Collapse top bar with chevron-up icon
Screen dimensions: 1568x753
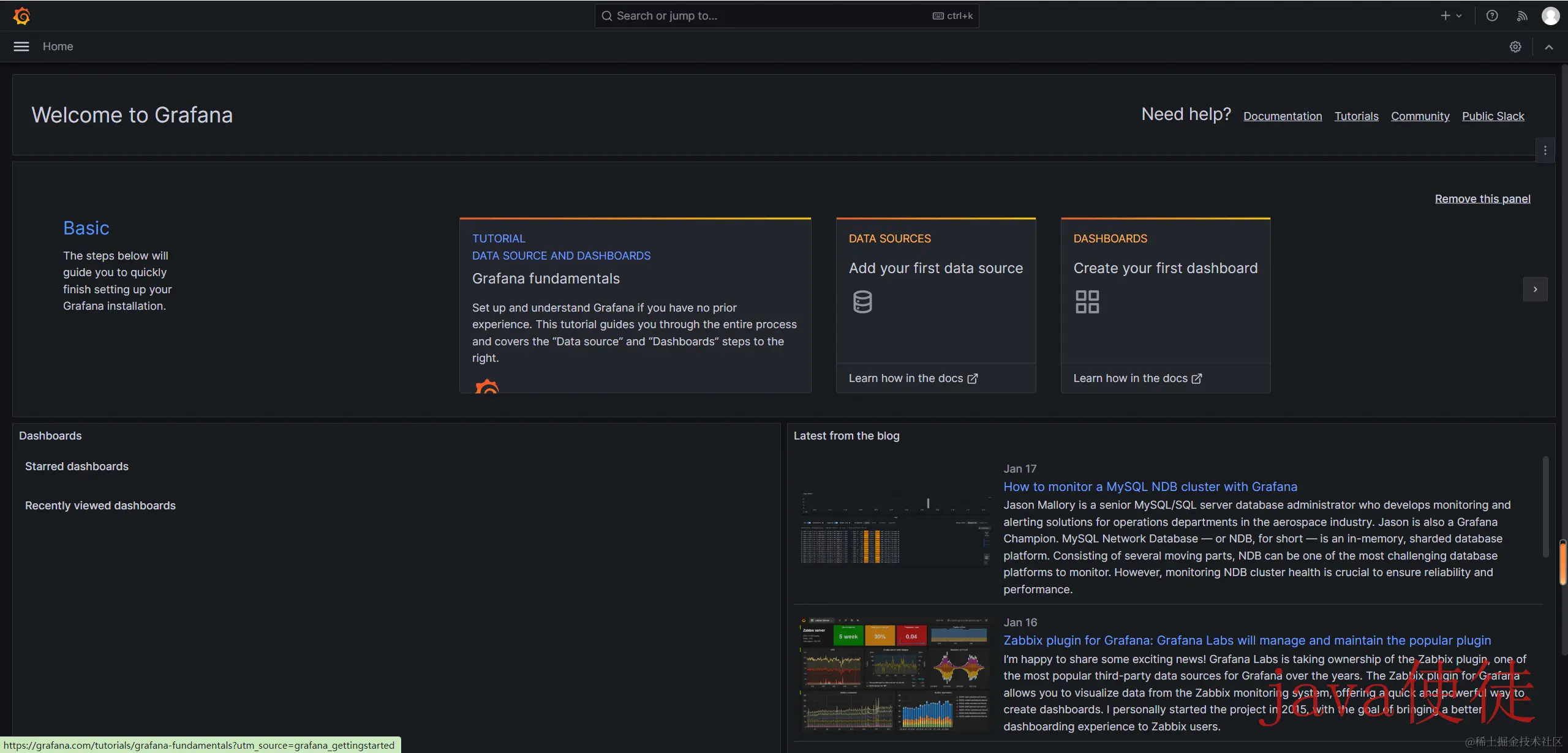1549,47
